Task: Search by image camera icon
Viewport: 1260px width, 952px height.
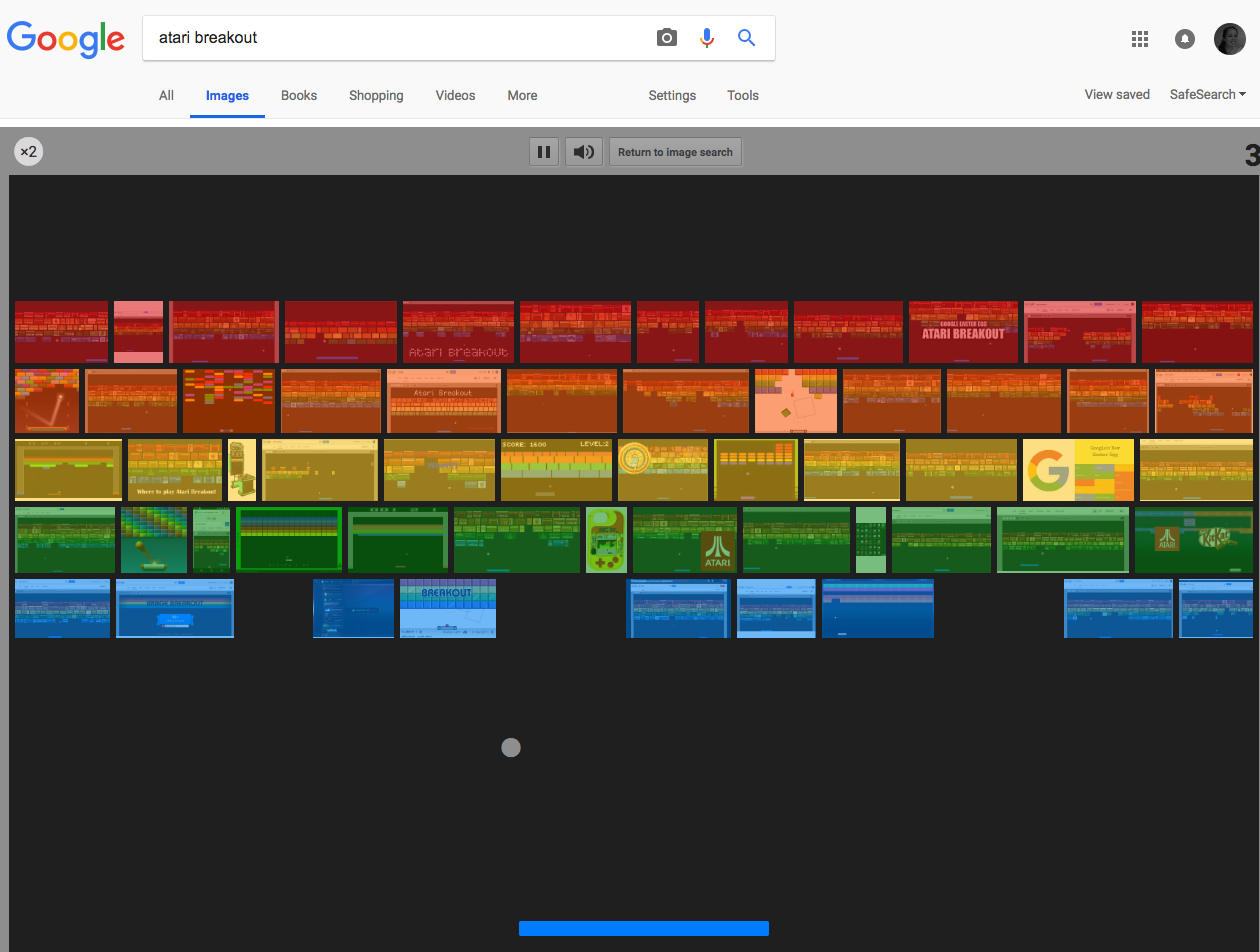Action: click(x=667, y=38)
